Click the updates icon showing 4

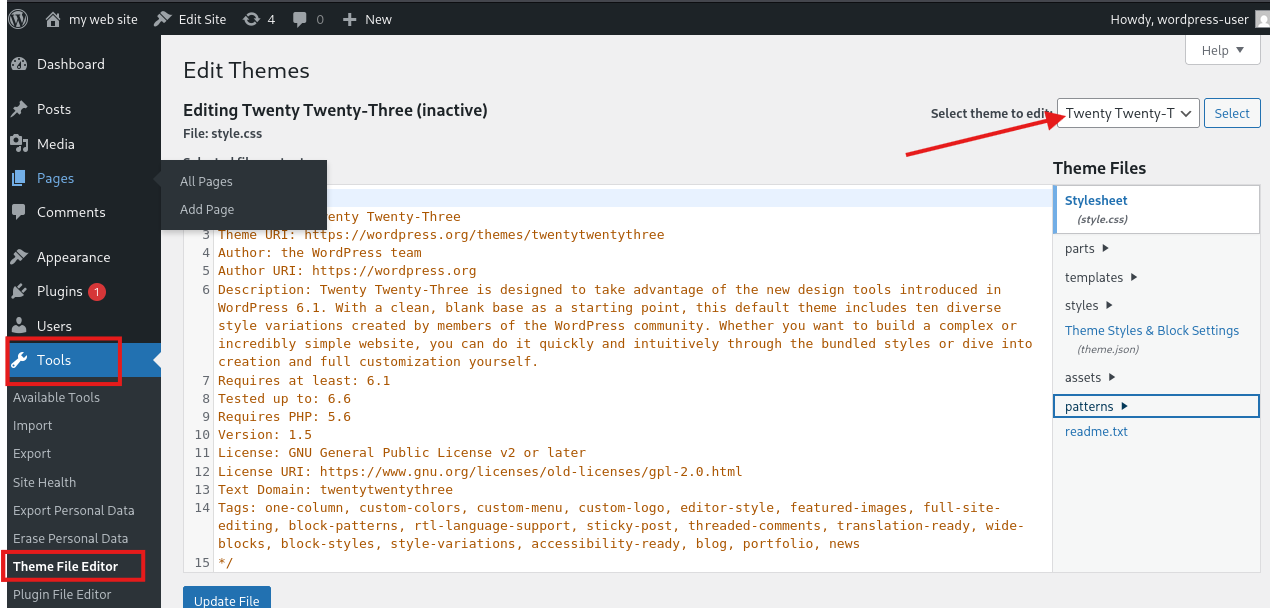[x=251, y=19]
